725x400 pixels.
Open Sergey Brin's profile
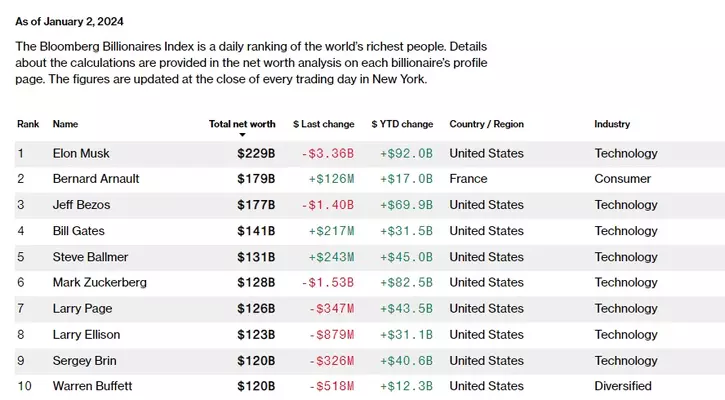(x=83, y=360)
